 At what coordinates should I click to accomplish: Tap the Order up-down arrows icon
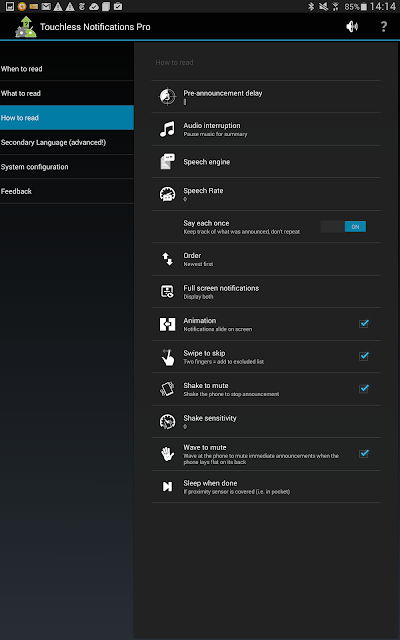click(x=167, y=259)
